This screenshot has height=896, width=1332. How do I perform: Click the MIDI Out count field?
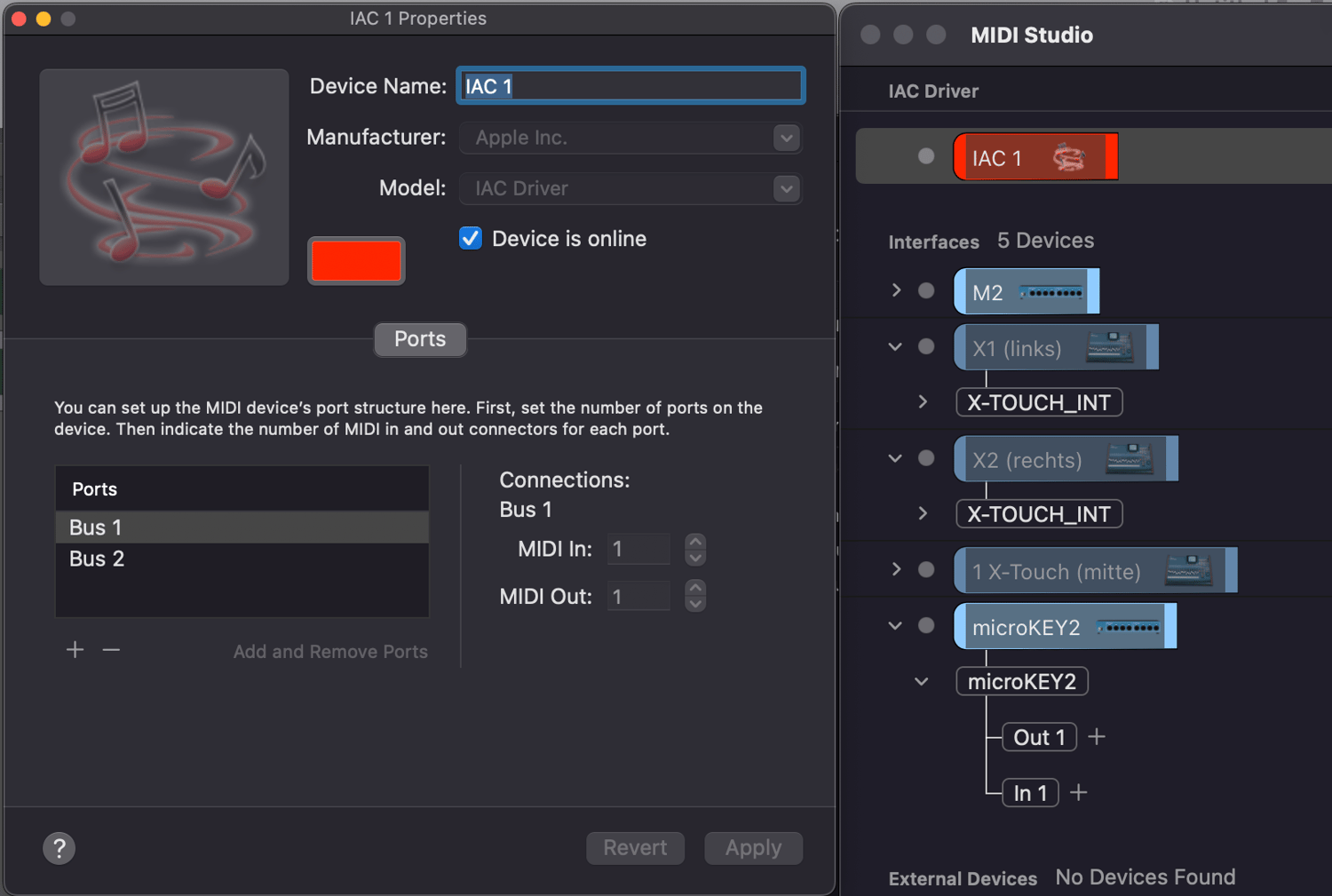coord(638,596)
